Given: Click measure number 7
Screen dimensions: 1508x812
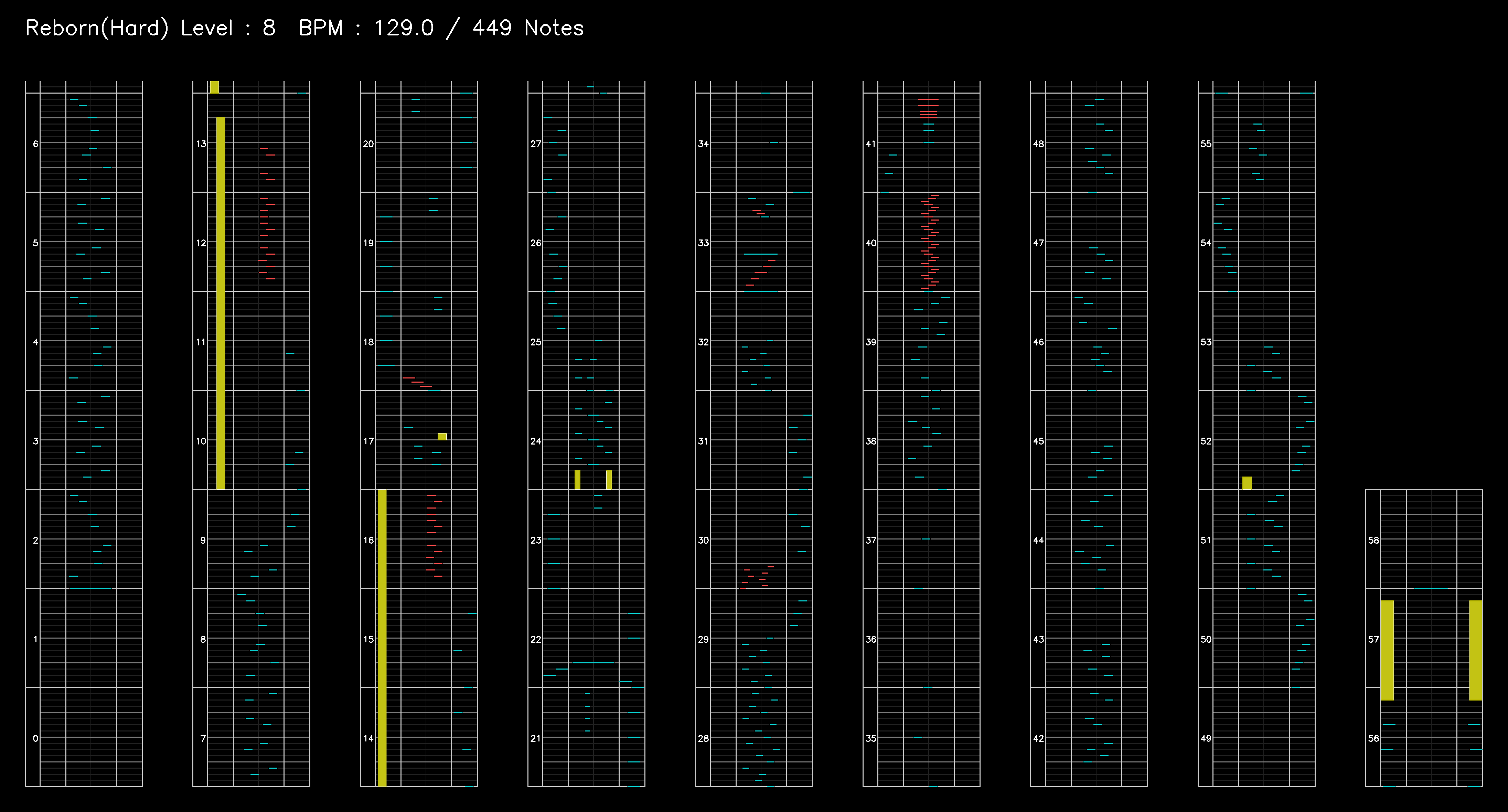Looking at the screenshot, I should pyautogui.click(x=203, y=738).
